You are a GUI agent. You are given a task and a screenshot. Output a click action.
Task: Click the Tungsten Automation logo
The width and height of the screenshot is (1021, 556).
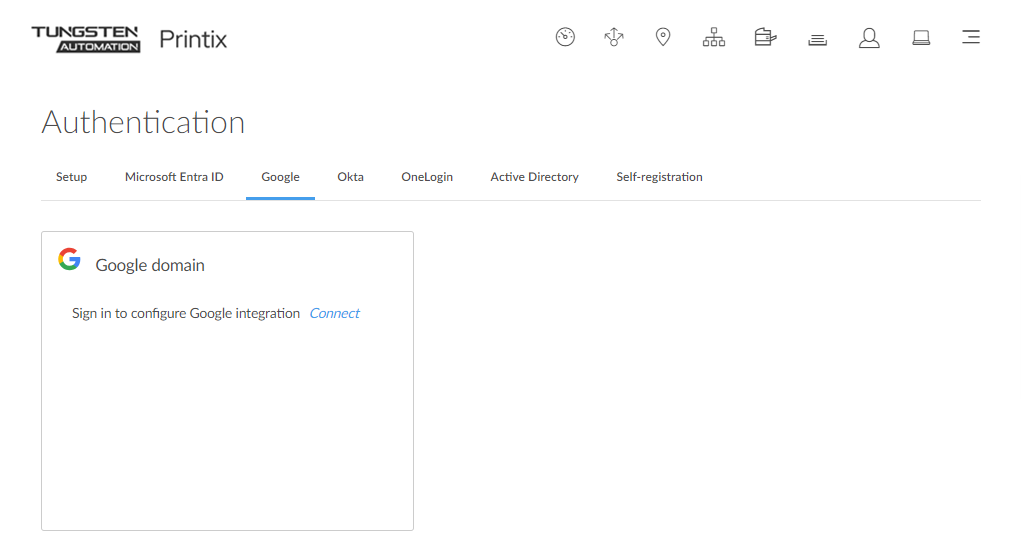pos(86,39)
